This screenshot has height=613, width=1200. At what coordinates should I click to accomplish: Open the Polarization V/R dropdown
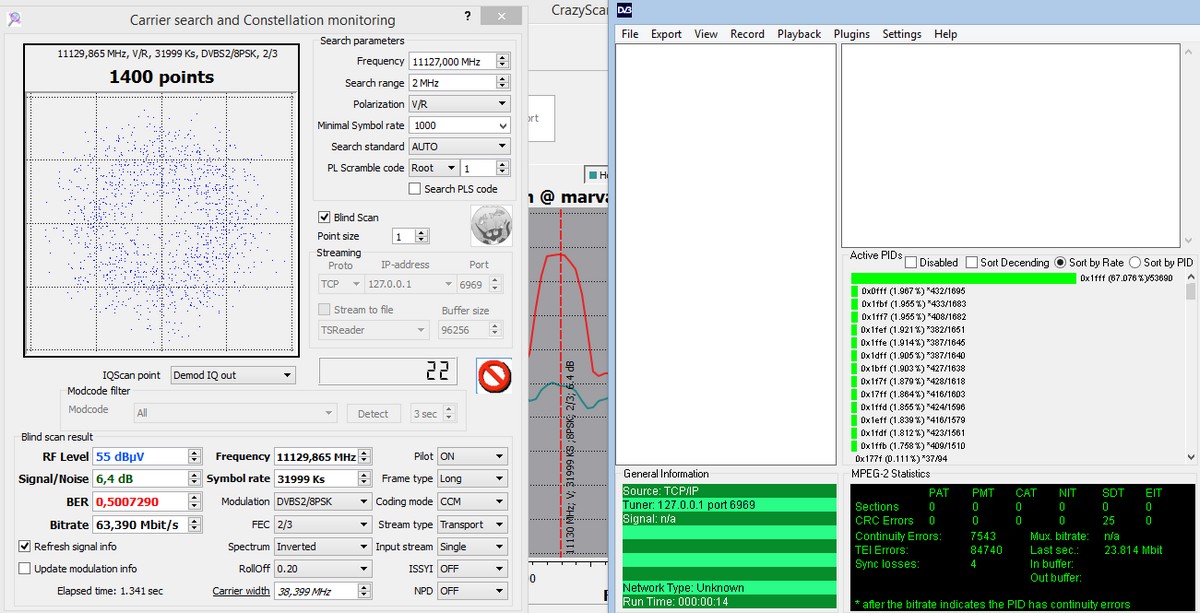[459, 104]
